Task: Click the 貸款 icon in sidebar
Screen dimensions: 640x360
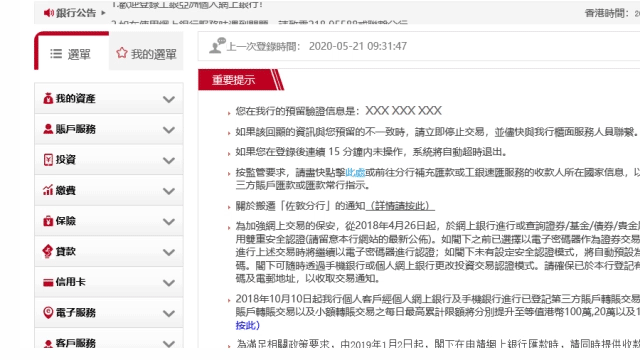Action: coord(48,251)
